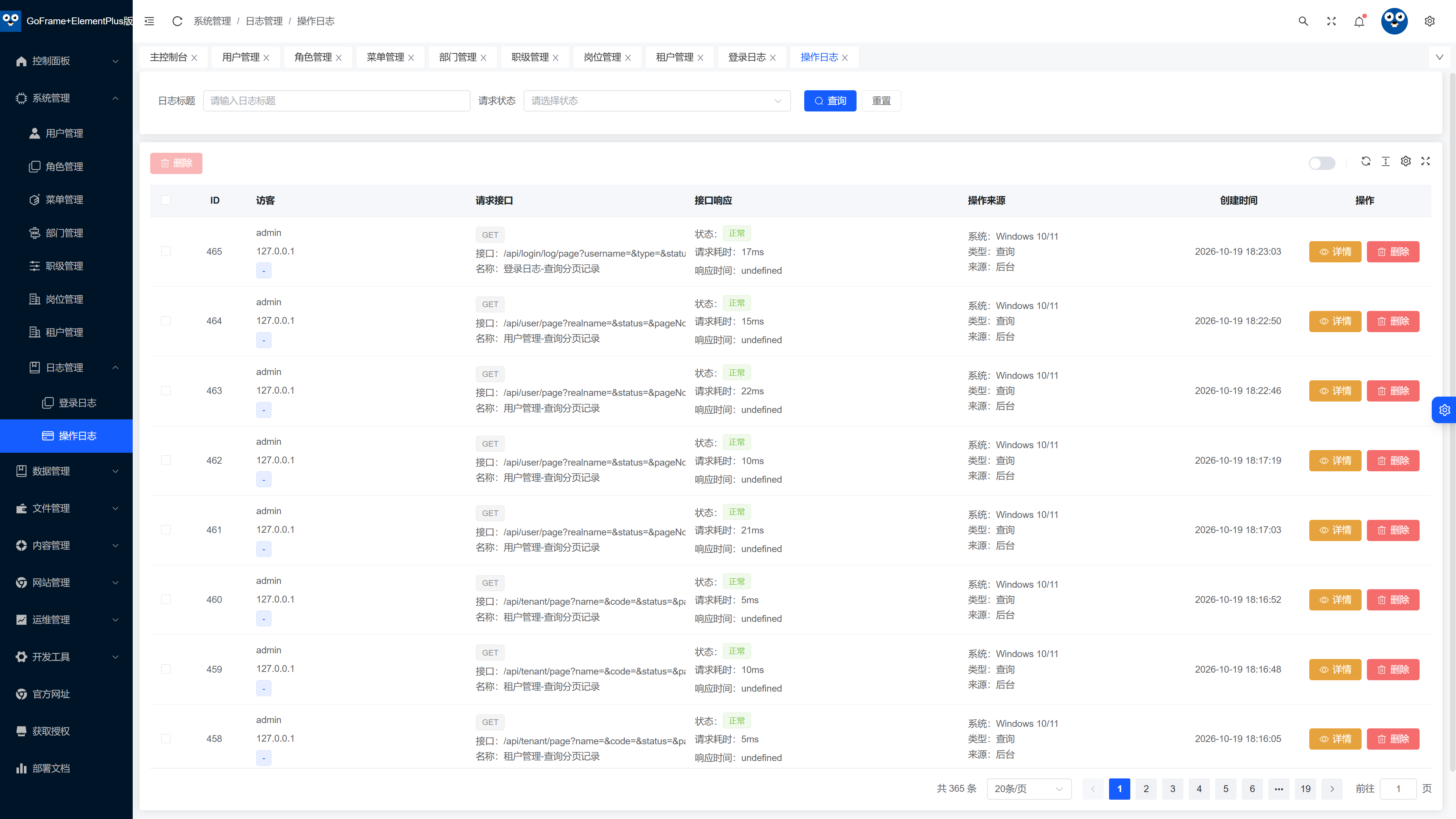1456x819 pixels.
Task: Open the search magnifier in the header
Action: [1304, 21]
